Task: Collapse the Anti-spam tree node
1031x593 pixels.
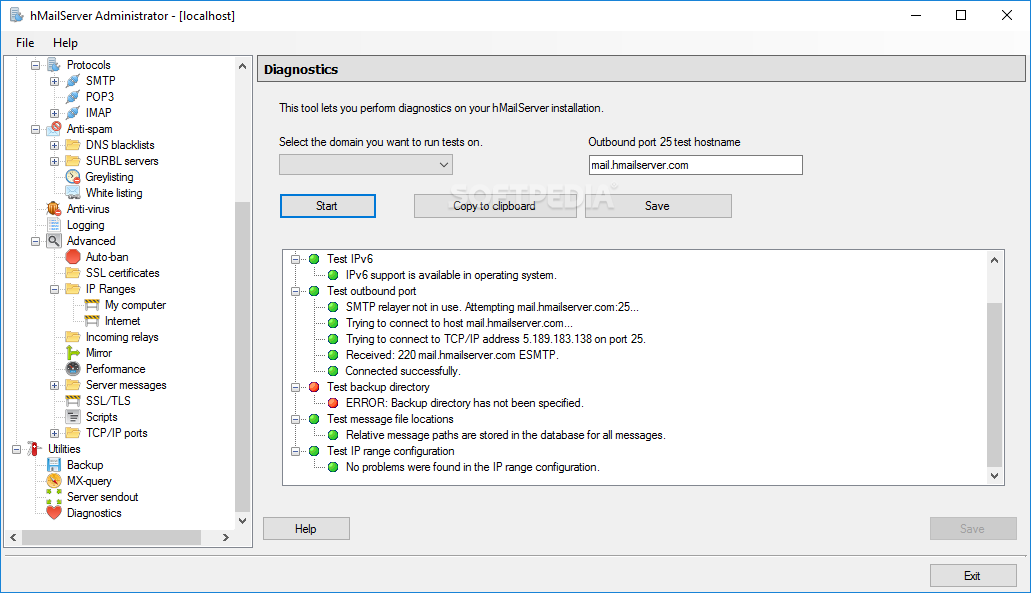Action: 36,130
